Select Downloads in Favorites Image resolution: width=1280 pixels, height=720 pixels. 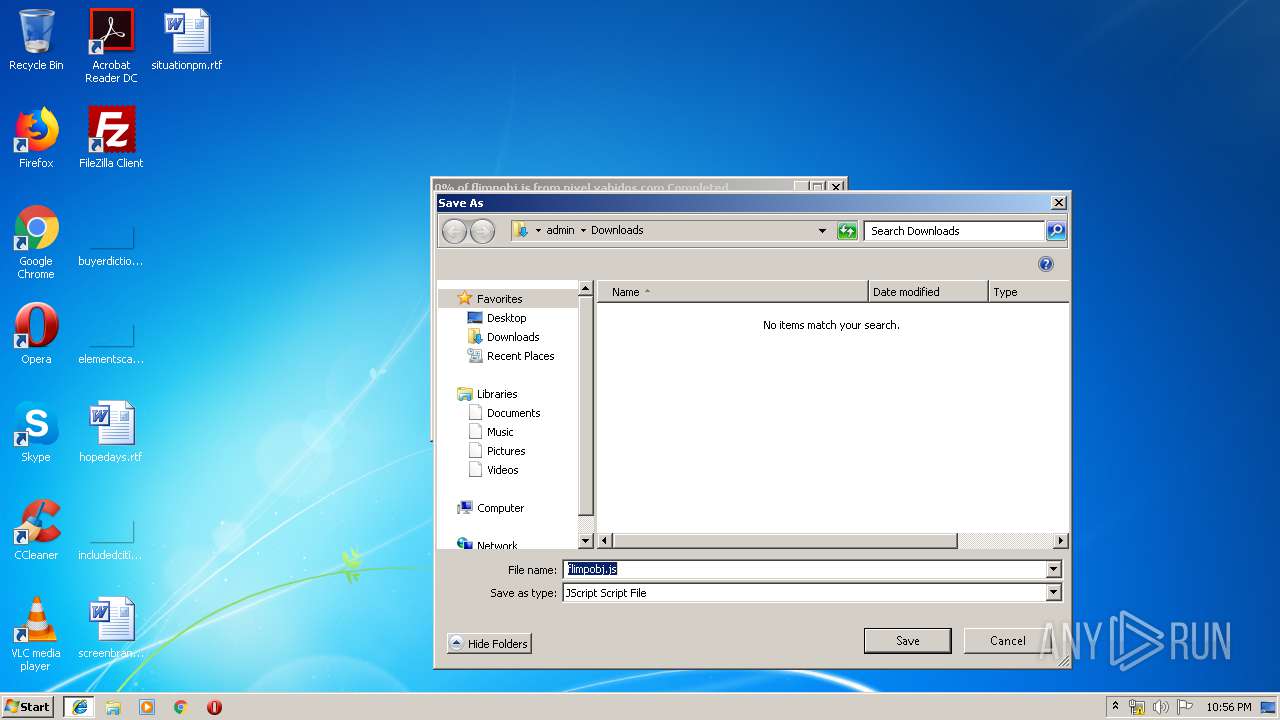pyautogui.click(x=513, y=337)
